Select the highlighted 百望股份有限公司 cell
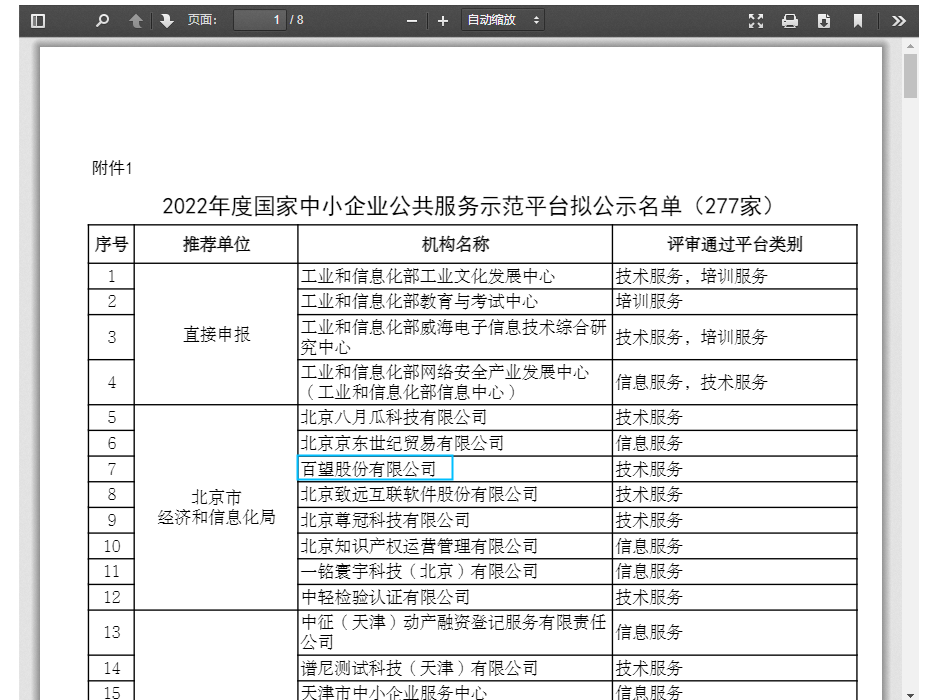 point(376,468)
